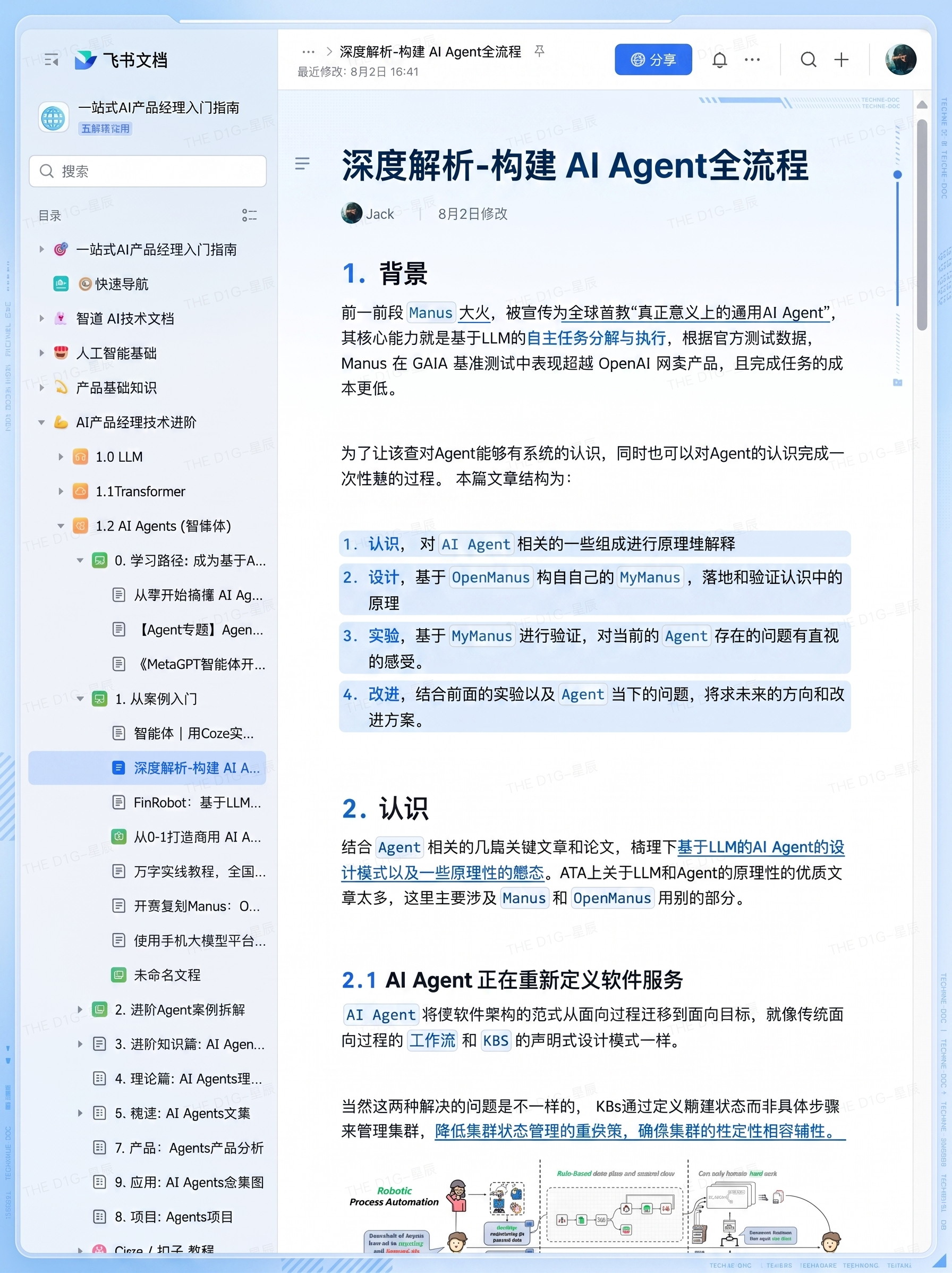Click the small icon at the bottom of the outline rail
The image size is (952, 1273).
[x=897, y=382]
